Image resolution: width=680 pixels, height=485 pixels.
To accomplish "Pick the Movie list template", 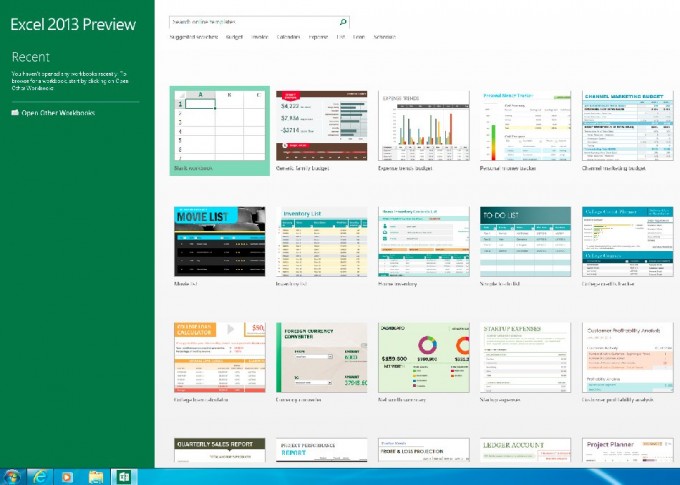I will tap(219, 246).
